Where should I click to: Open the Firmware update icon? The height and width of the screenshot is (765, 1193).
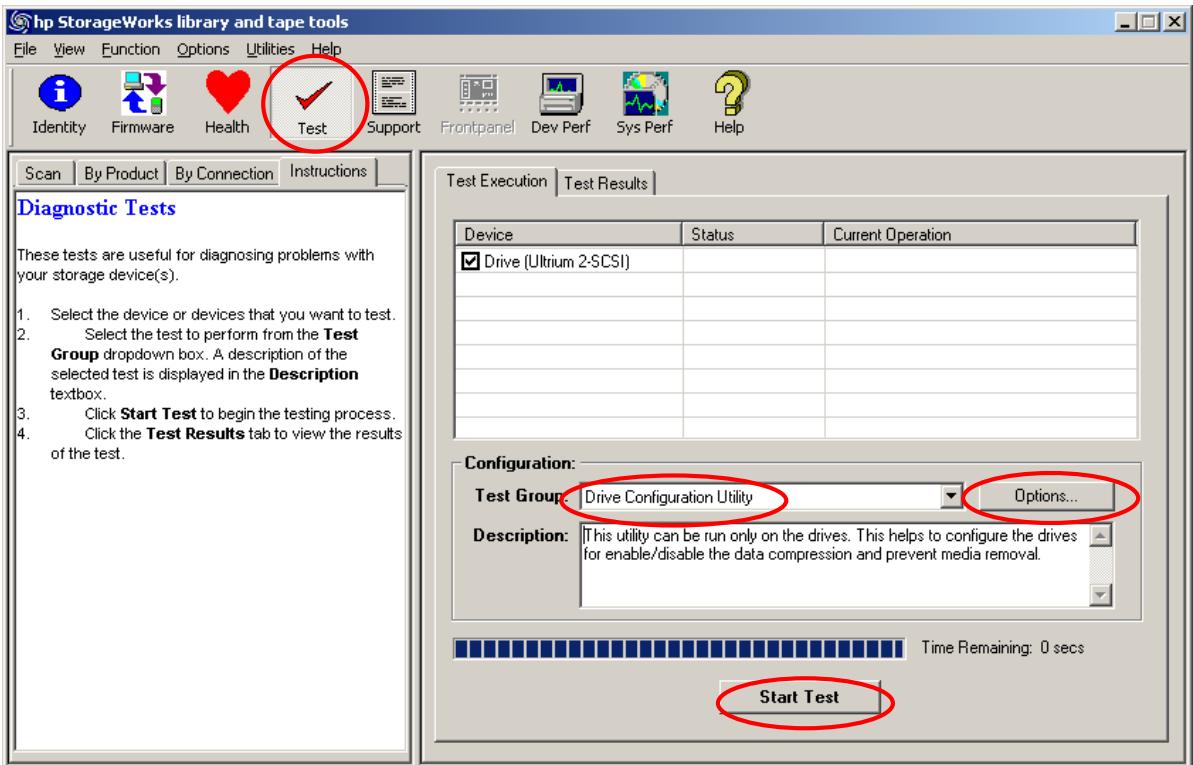(x=143, y=104)
